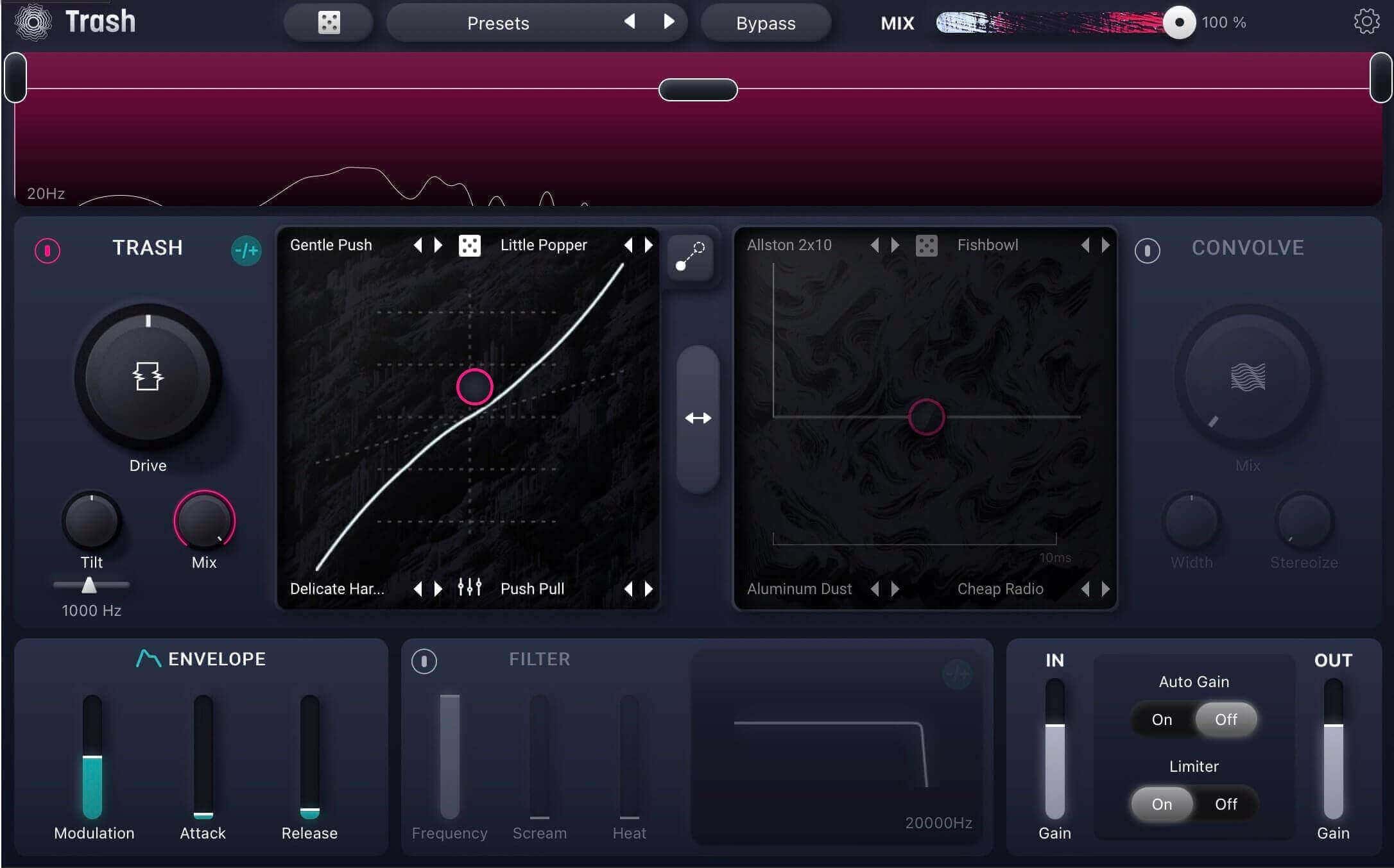Image resolution: width=1394 pixels, height=868 pixels.
Task: Click the Convolve XY pad node
Action: 926,417
